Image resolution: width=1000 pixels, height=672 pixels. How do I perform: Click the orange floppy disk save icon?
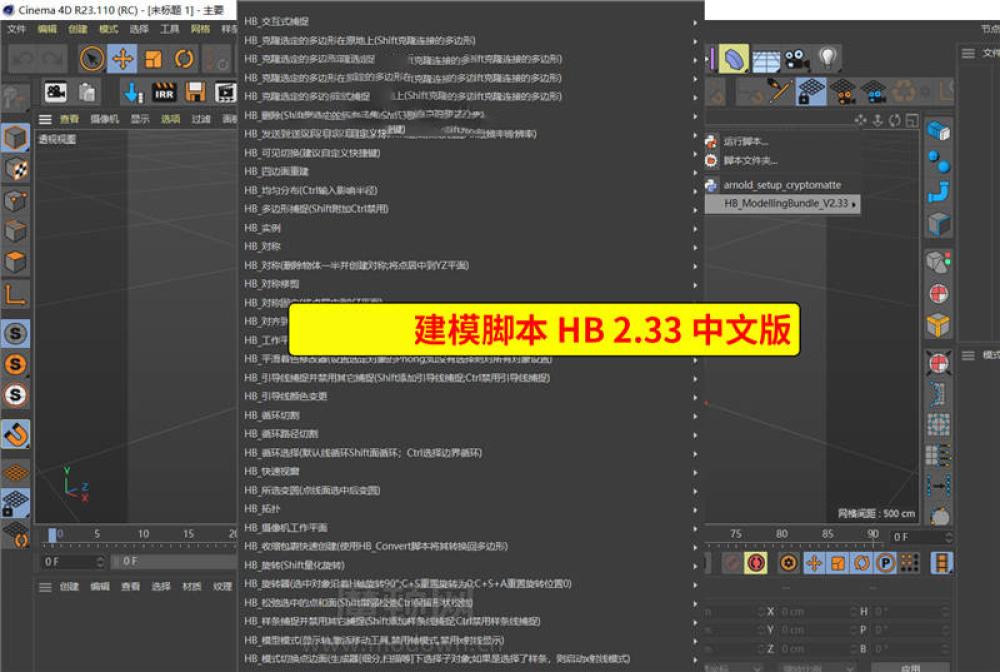pyautogui.click(x=195, y=93)
